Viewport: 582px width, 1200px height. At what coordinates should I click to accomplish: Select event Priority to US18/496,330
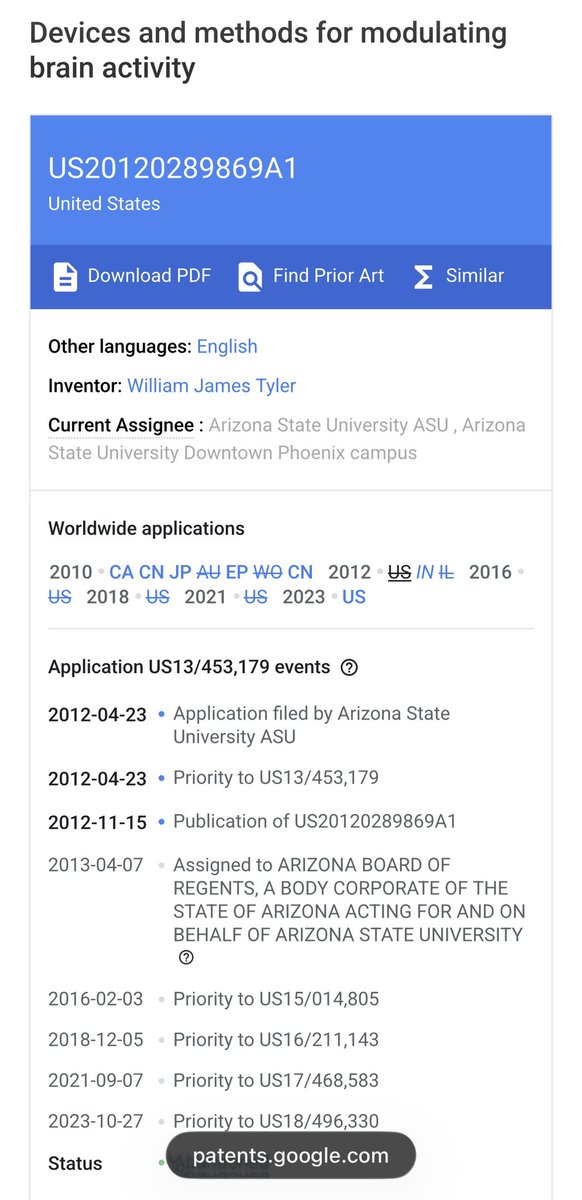point(276,1122)
